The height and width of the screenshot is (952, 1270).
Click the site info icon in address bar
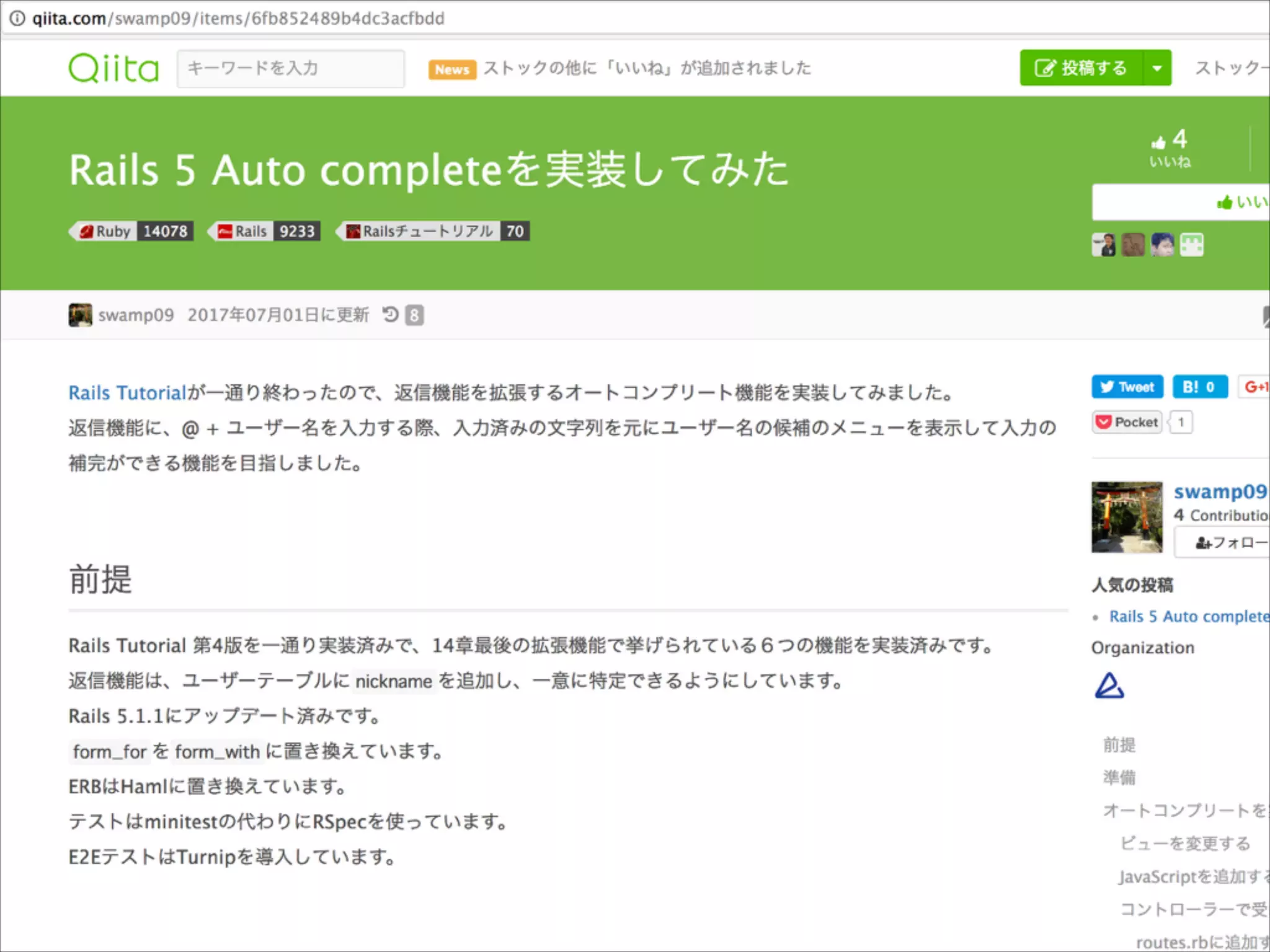coord(17,18)
